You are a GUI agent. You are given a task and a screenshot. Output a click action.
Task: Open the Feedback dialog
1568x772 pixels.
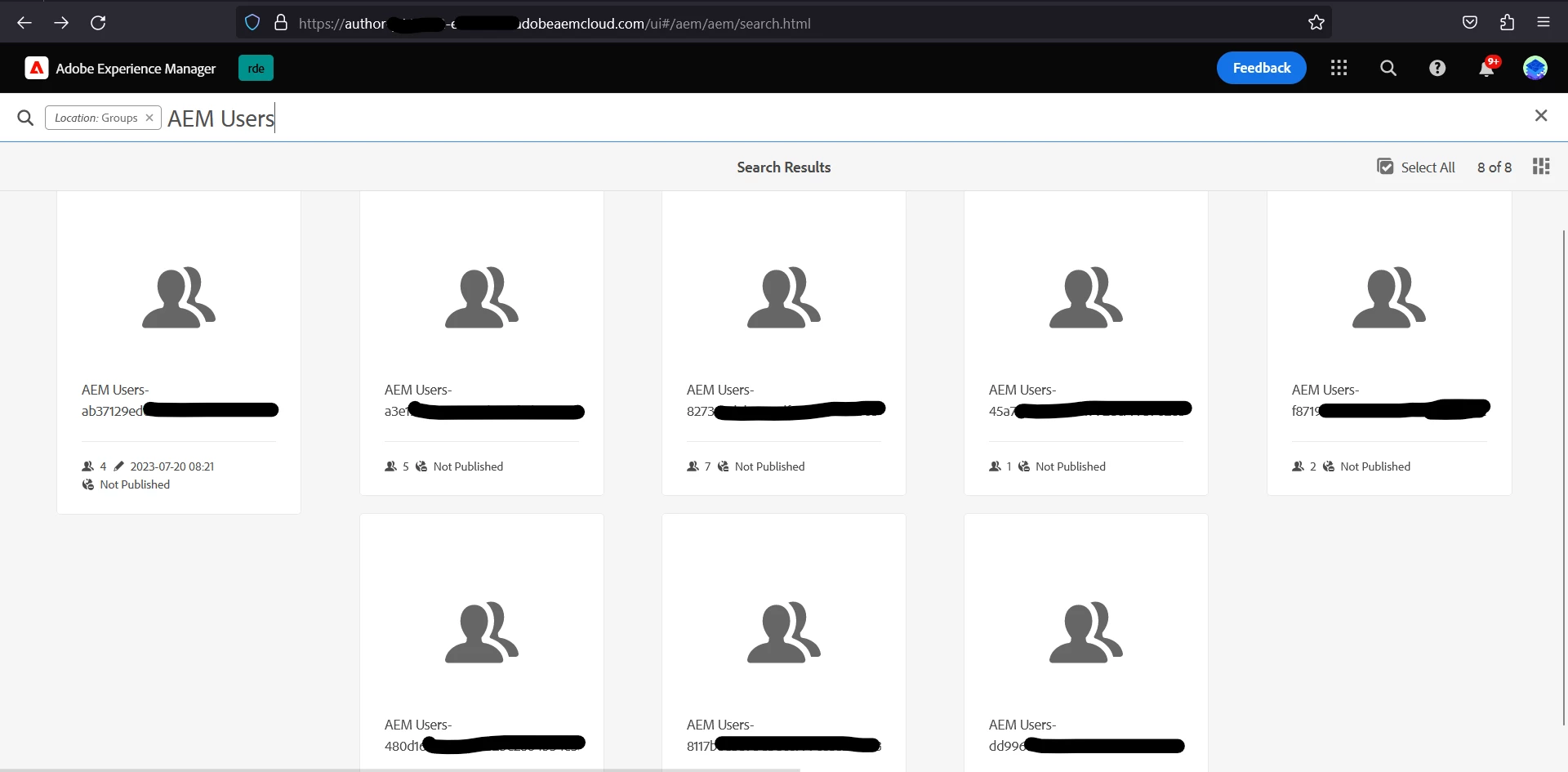pyautogui.click(x=1262, y=68)
